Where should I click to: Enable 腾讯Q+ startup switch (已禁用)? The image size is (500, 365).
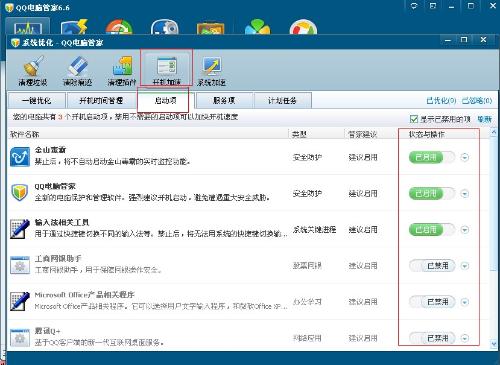[432, 338]
